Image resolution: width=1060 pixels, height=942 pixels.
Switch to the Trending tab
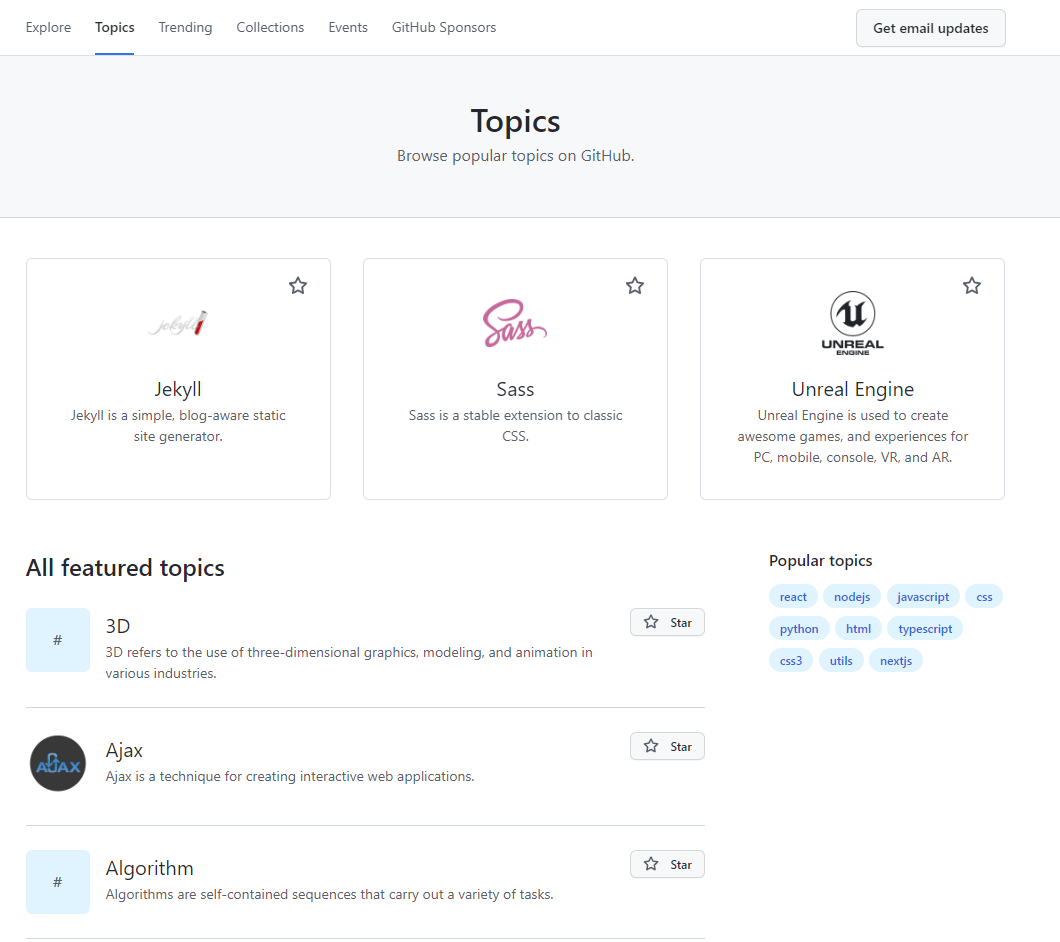pyautogui.click(x=185, y=27)
